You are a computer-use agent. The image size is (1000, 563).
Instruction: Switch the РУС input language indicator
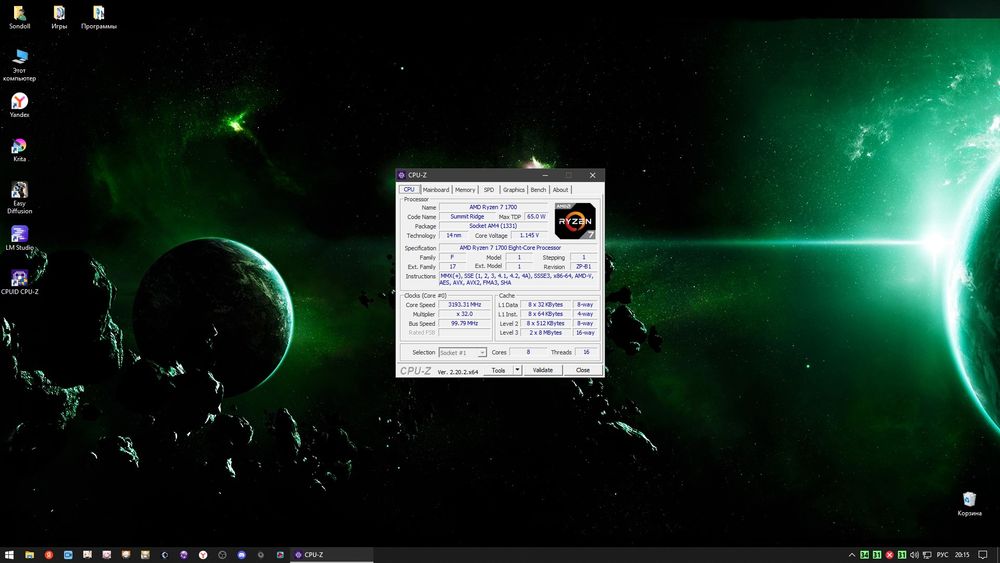[x=942, y=555]
